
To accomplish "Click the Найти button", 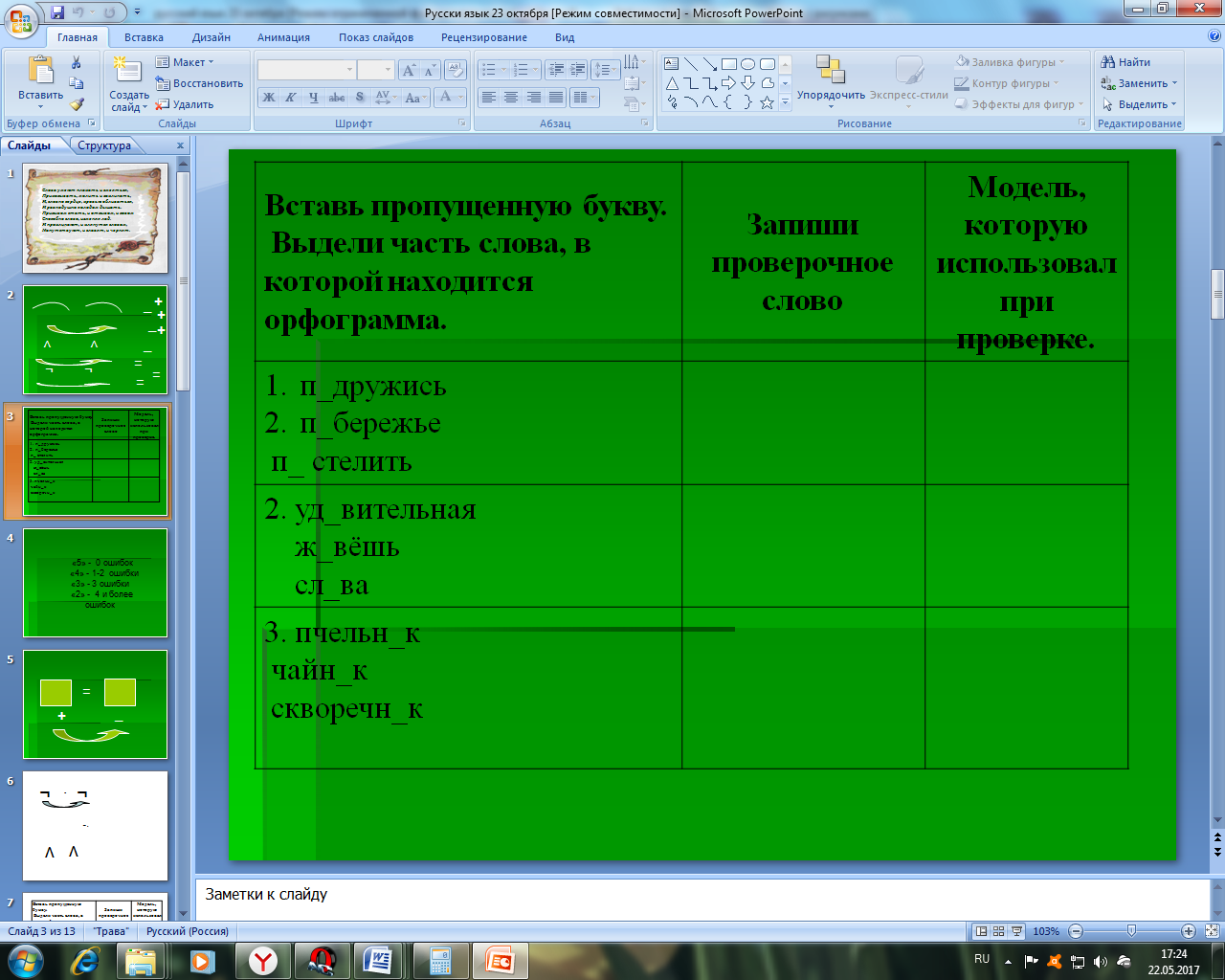I will point(1125,62).
